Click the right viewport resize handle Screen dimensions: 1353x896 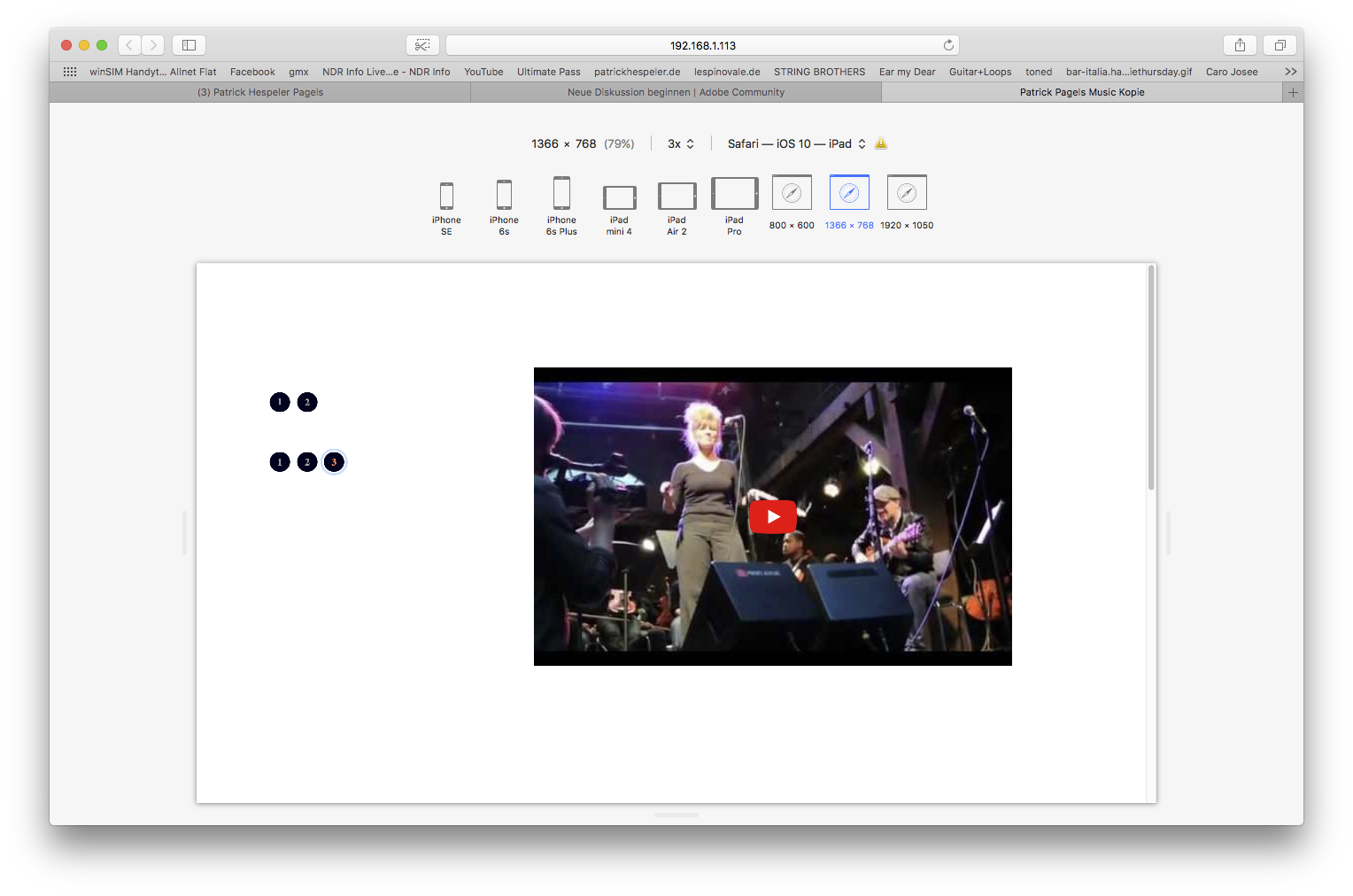click(x=1168, y=533)
